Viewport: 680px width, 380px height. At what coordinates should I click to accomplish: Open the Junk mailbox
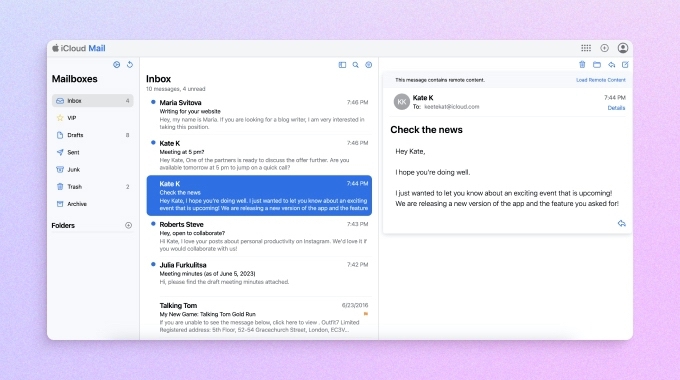pyautogui.click(x=93, y=170)
